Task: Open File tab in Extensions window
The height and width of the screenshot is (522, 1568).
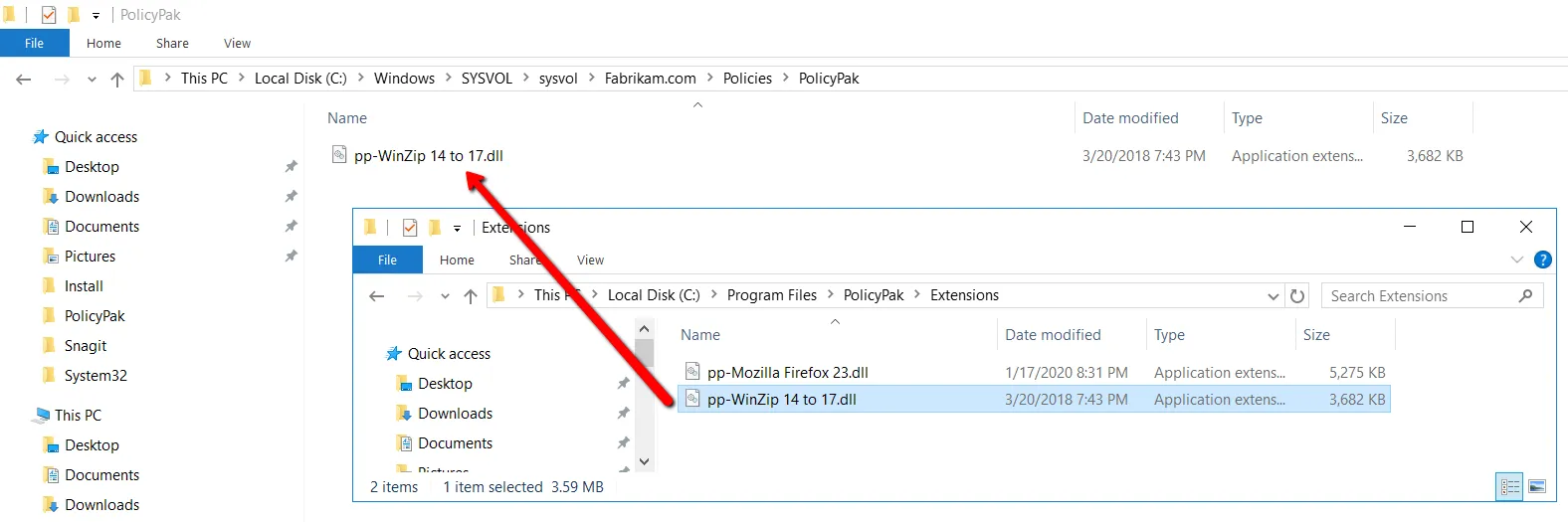Action: click(x=388, y=260)
